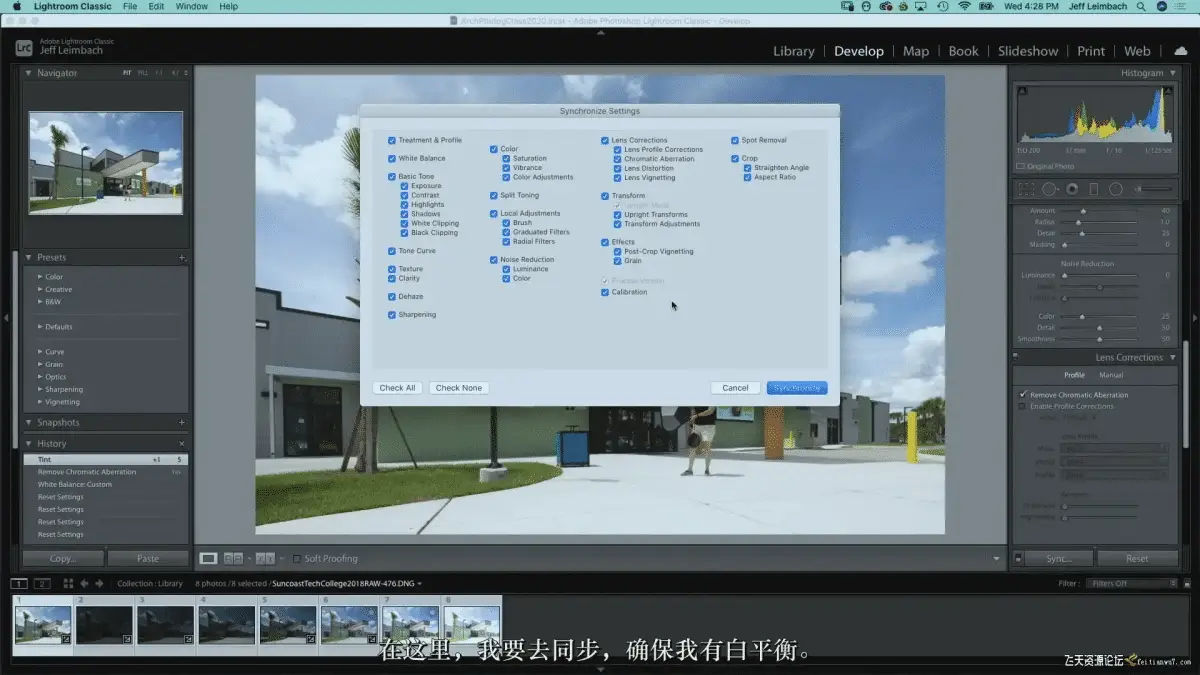Click the second window display icon 2
1200x675 pixels.
pyautogui.click(x=42, y=583)
